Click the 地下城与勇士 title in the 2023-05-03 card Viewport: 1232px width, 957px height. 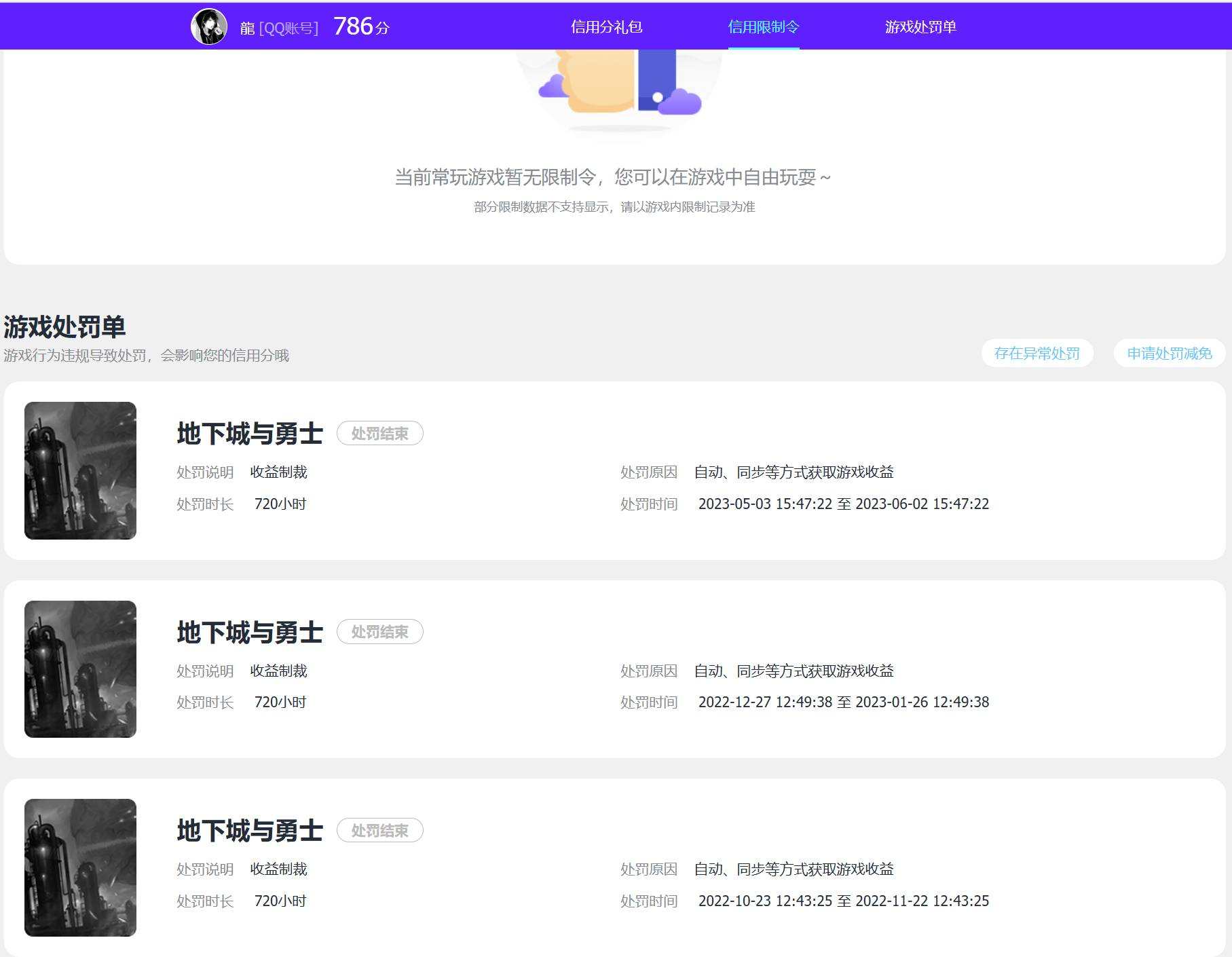[250, 434]
